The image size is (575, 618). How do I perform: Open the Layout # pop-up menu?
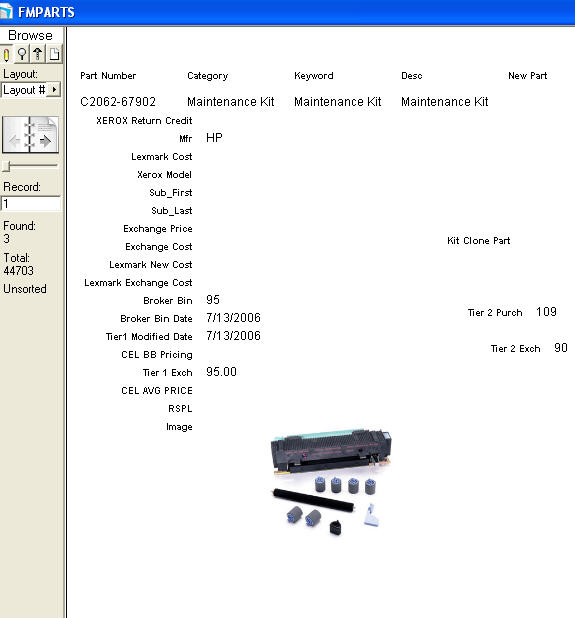pos(31,90)
